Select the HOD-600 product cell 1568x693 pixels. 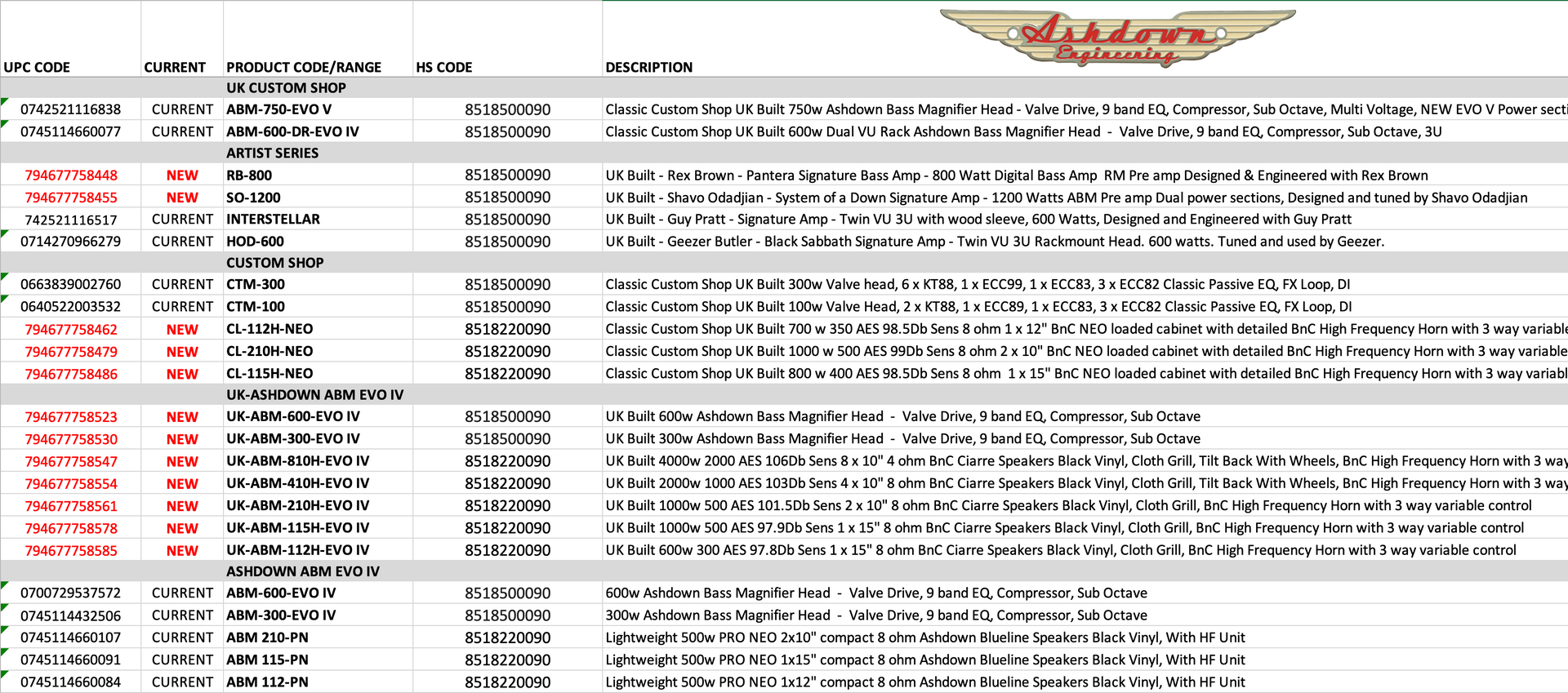[255, 242]
